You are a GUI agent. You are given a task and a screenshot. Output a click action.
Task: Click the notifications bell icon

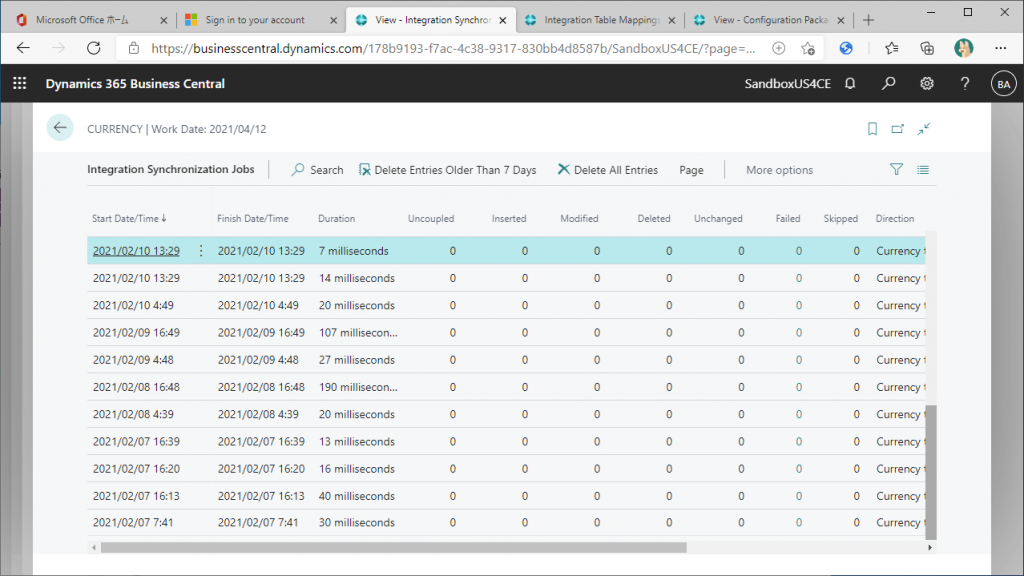click(850, 84)
